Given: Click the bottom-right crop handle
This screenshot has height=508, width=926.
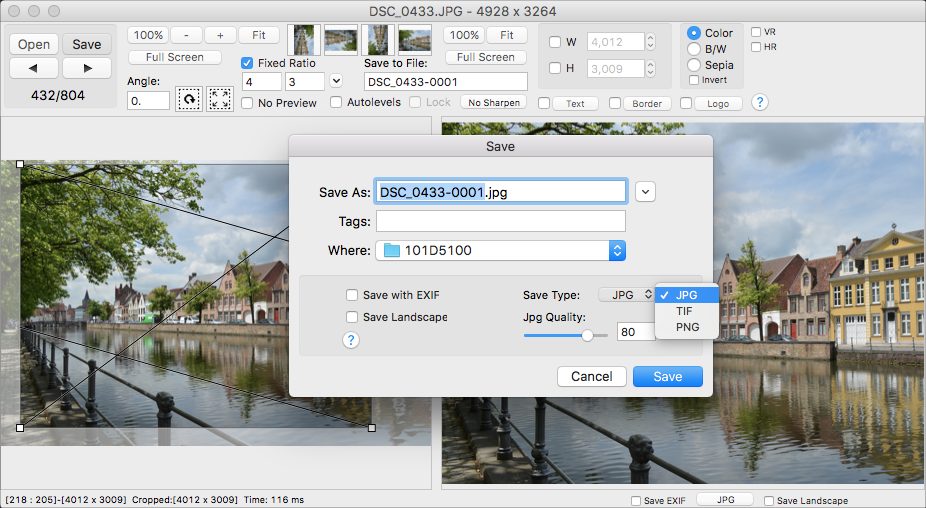Looking at the screenshot, I should (x=371, y=428).
